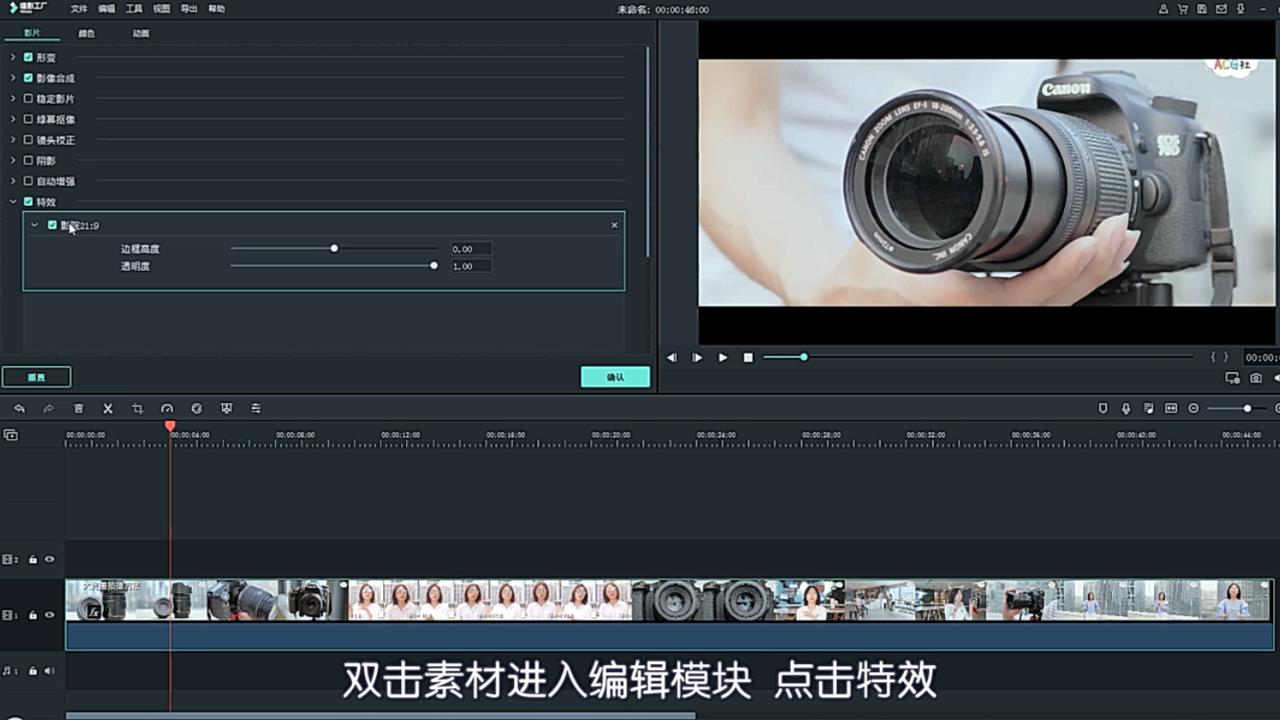
Task: Mute audio track 1 speaker icon
Action: 49,671
